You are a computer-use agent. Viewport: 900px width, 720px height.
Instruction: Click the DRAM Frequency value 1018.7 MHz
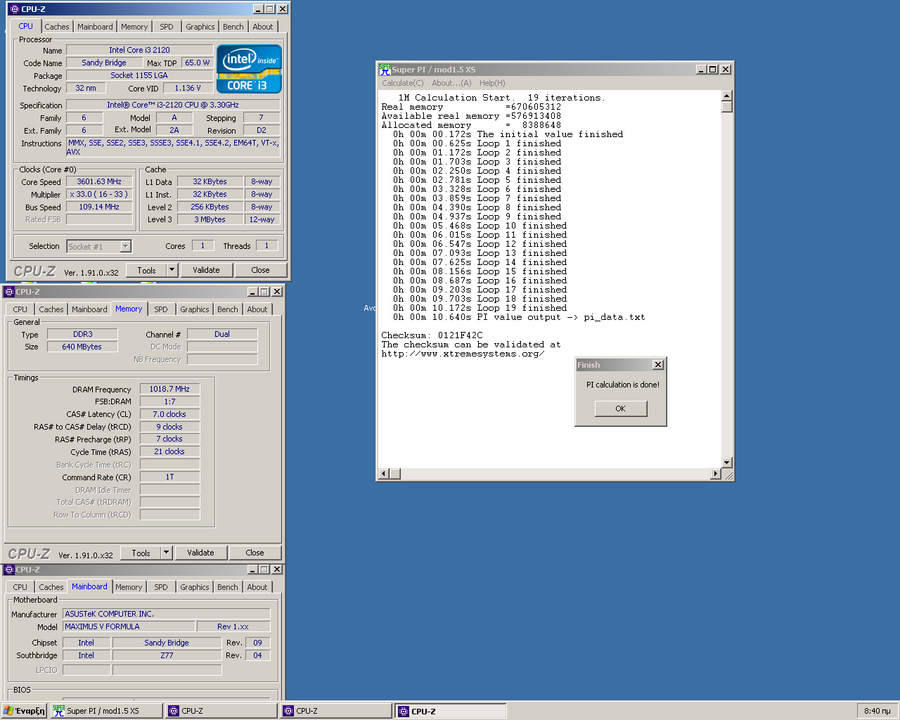170,389
